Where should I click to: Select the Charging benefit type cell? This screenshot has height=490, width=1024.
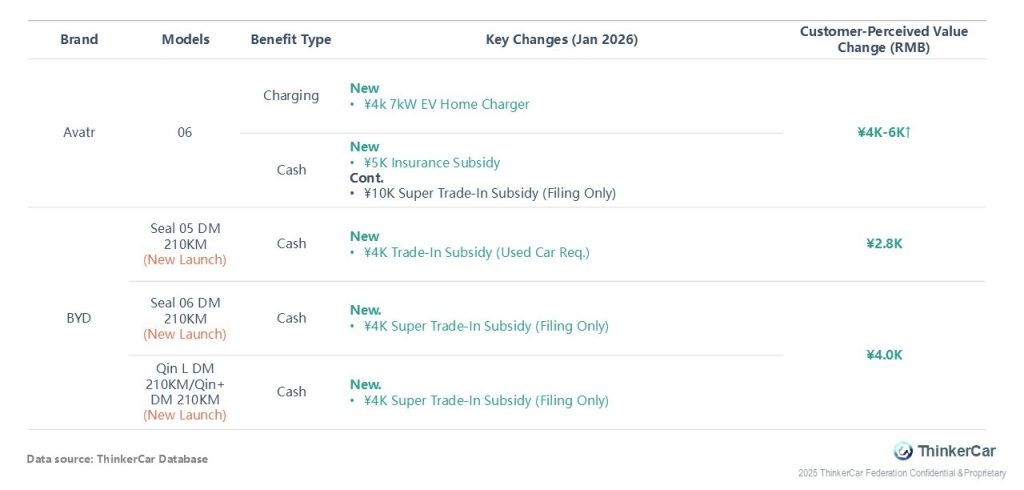point(291,96)
